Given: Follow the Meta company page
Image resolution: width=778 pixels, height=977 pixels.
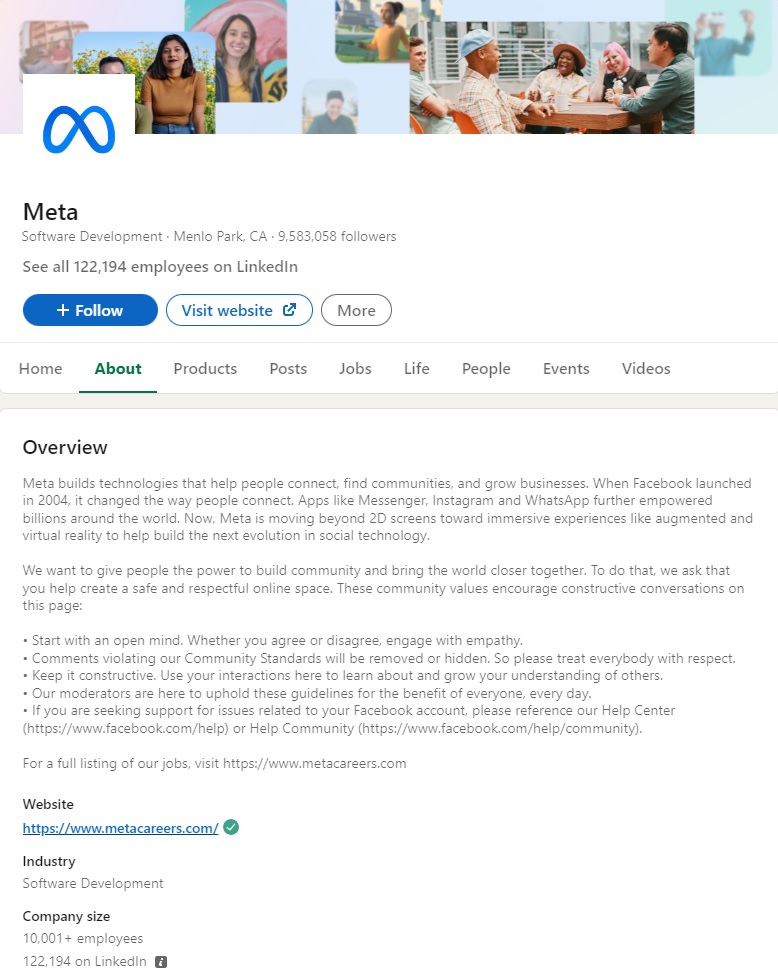Looking at the screenshot, I should (x=90, y=310).
